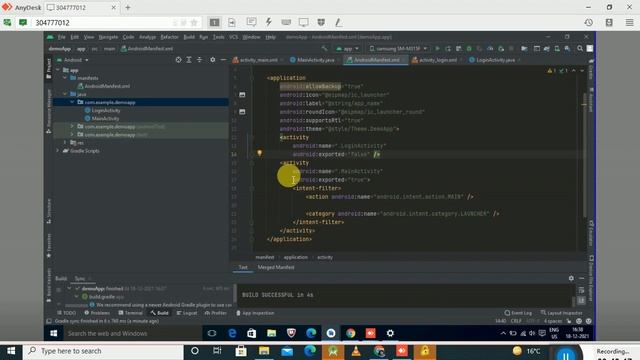Click Collapse All in Project panel
640x360 pixels.
(200, 60)
